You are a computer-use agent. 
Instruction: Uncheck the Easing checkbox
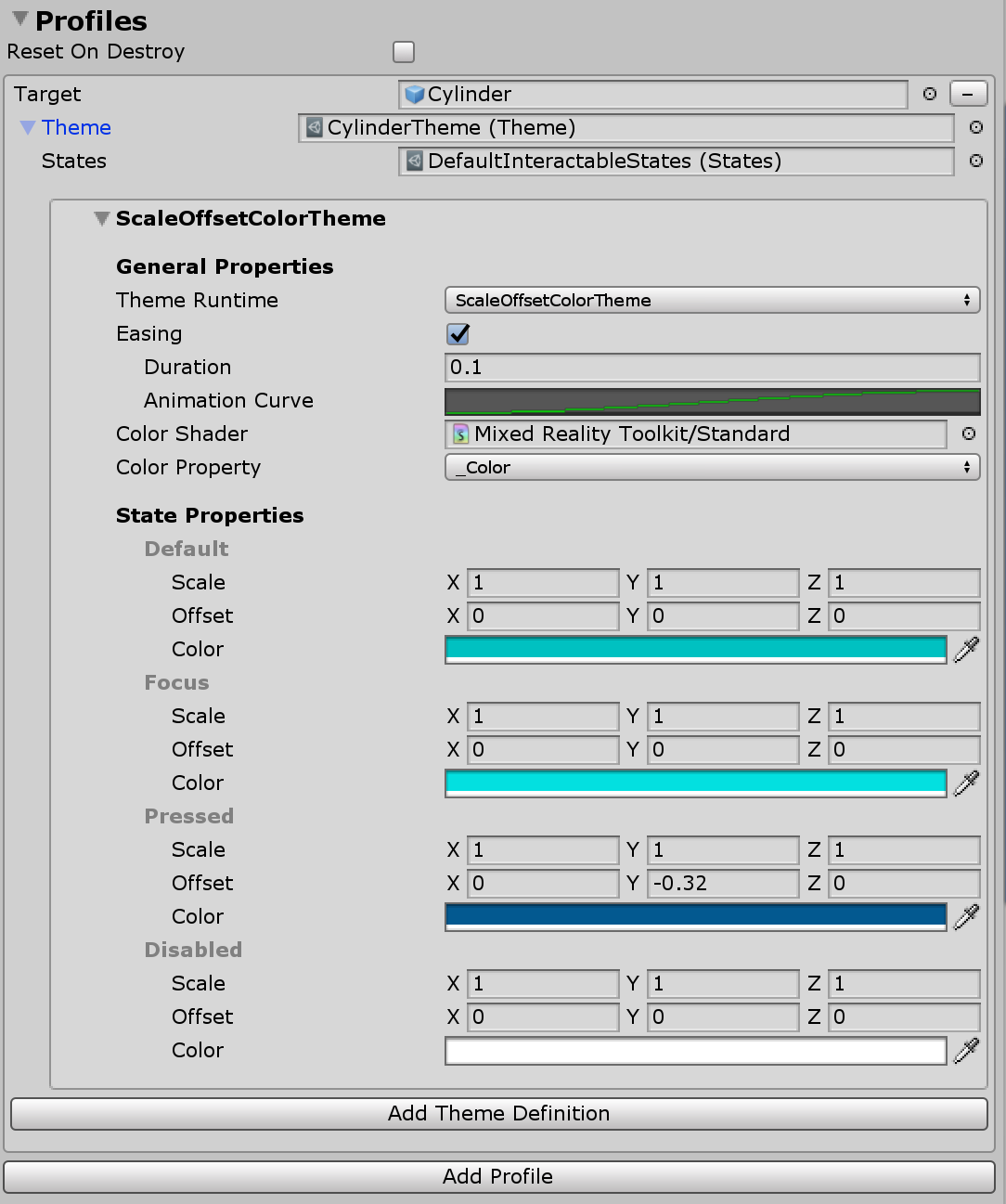click(x=458, y=333)
